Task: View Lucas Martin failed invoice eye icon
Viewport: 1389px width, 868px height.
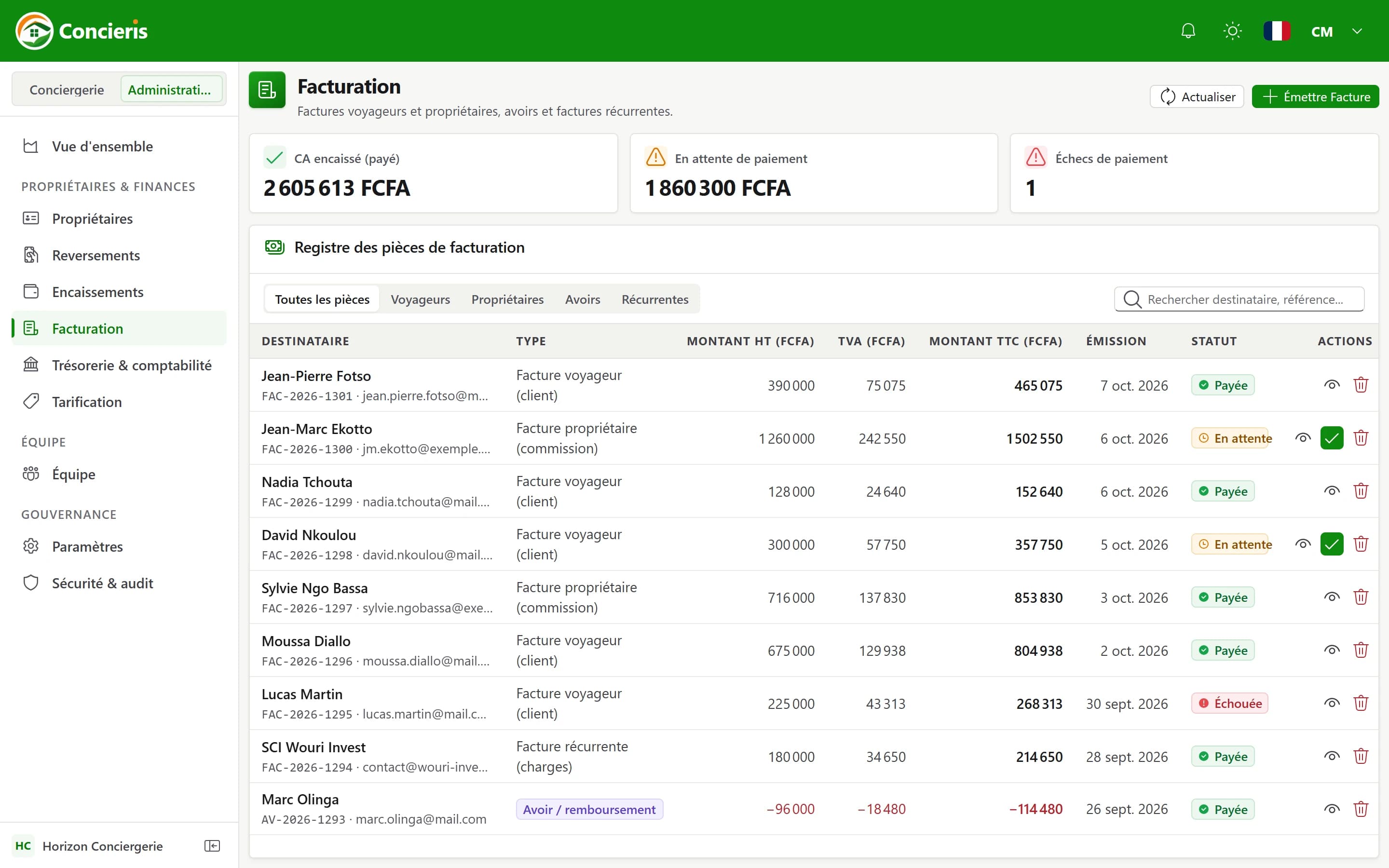Action: [1332, 703]
